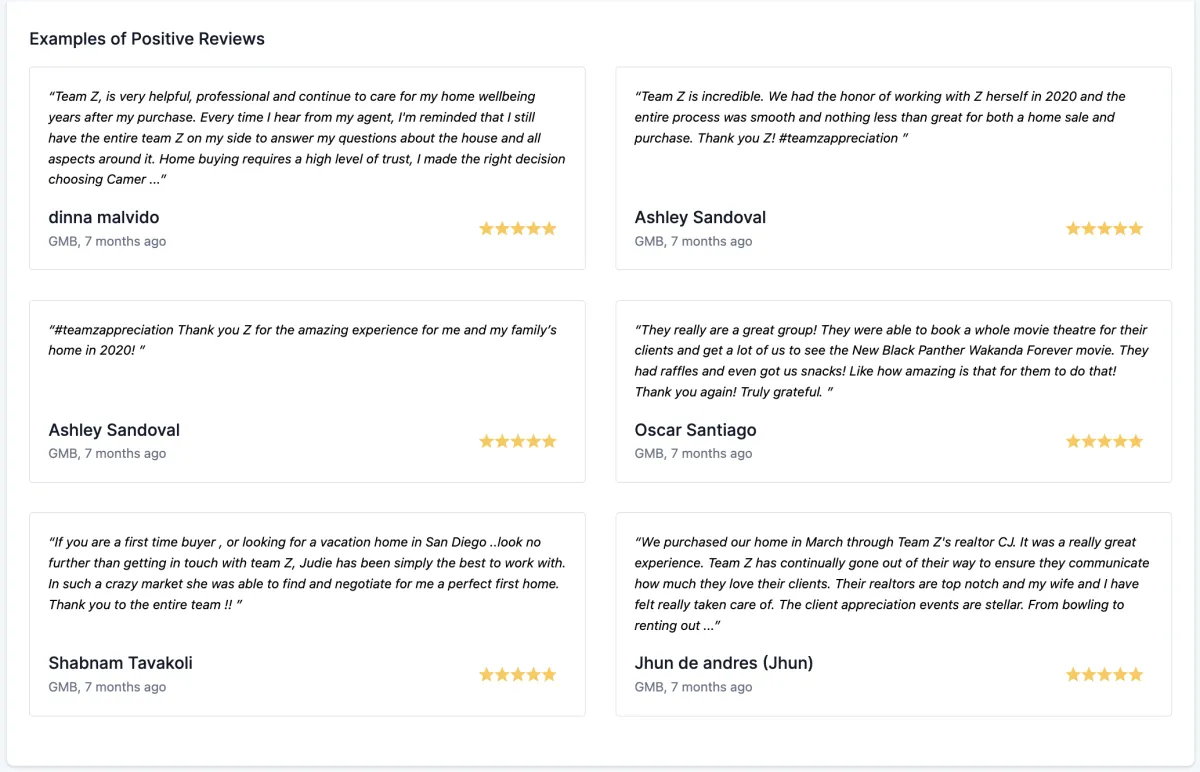Click 'GMB, 7 months ago' under Jhun de andres
Screen dimensions: 1200x772
coord(693,687)
